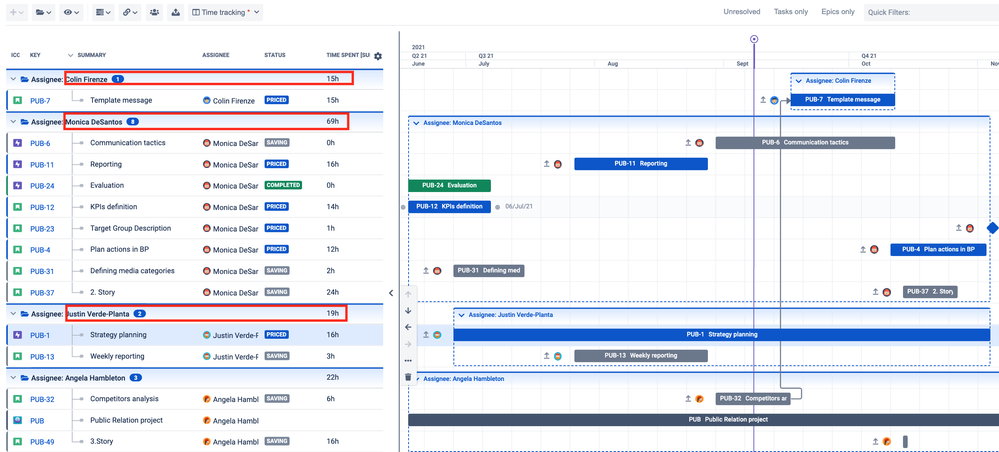The image size is (999, 452).
Task: Collapse the Assignee Colin Firenze group
Action: [x=13, y=79]
